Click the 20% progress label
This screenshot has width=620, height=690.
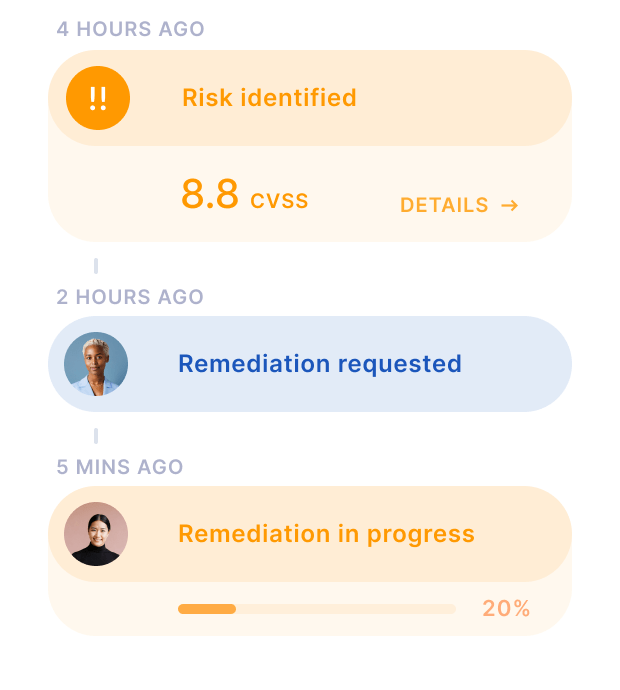coord(506,609)
